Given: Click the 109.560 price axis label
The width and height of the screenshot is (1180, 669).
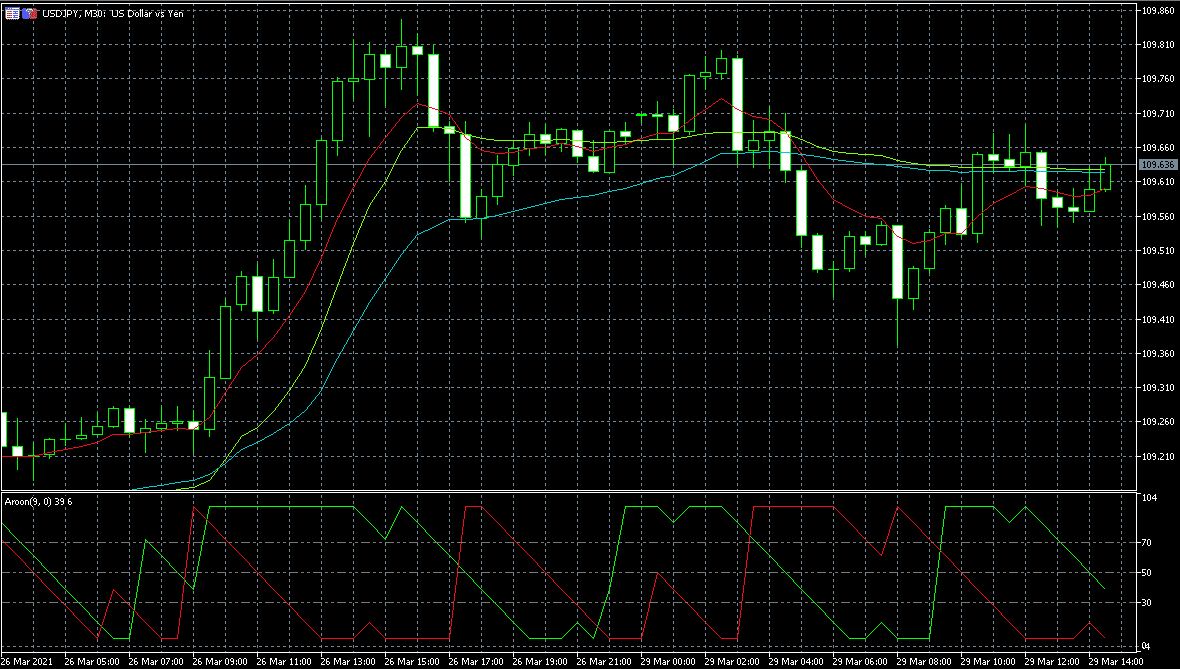Looking at the screenshot, I should click(1158, 216).
